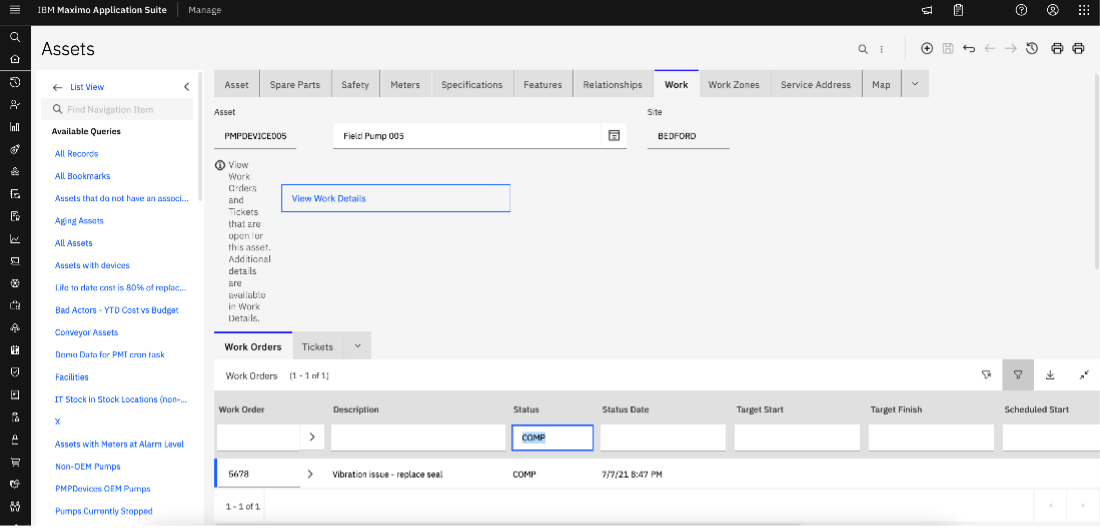Viewport: 1100px width, 528px height.
Task: Open the vertical three-dot overflow menu
Action: pos(882,49)
